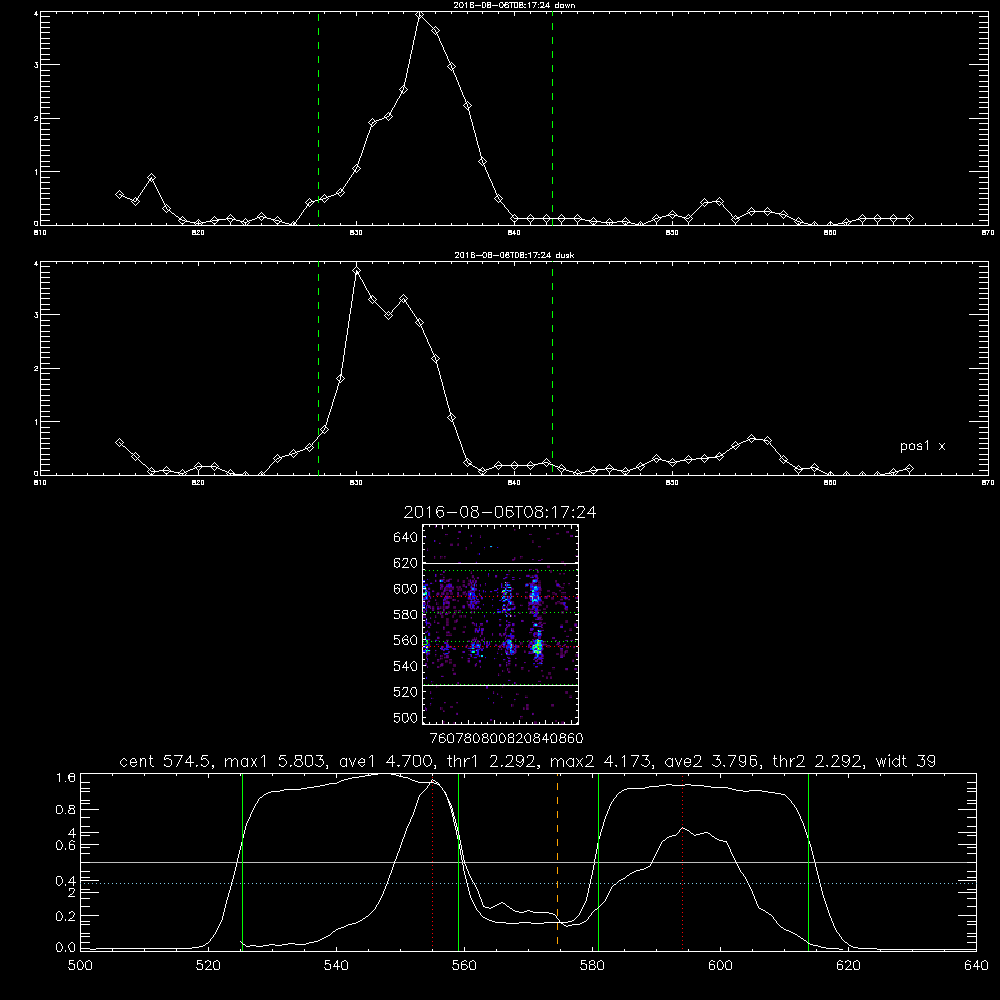1000x1000 pixels.
Task: Click the heatmap x-axis number string 760780800820840860
Action: tap(506, 739)
